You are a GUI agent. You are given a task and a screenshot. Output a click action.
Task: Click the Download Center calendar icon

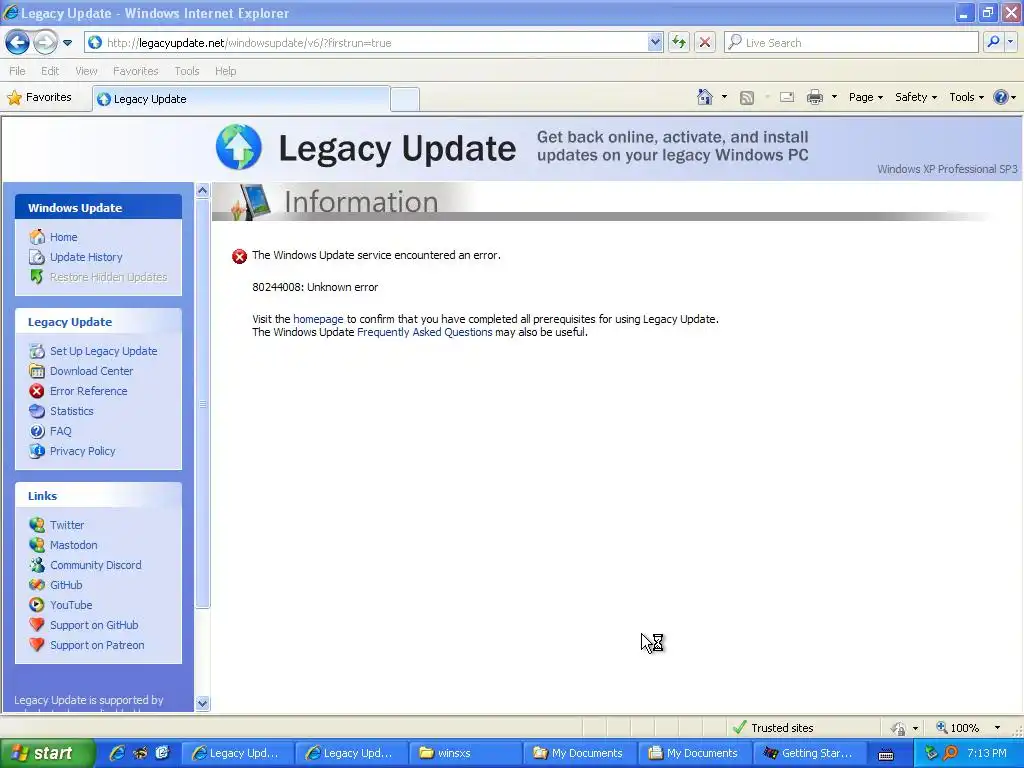[x=37, y=371]
